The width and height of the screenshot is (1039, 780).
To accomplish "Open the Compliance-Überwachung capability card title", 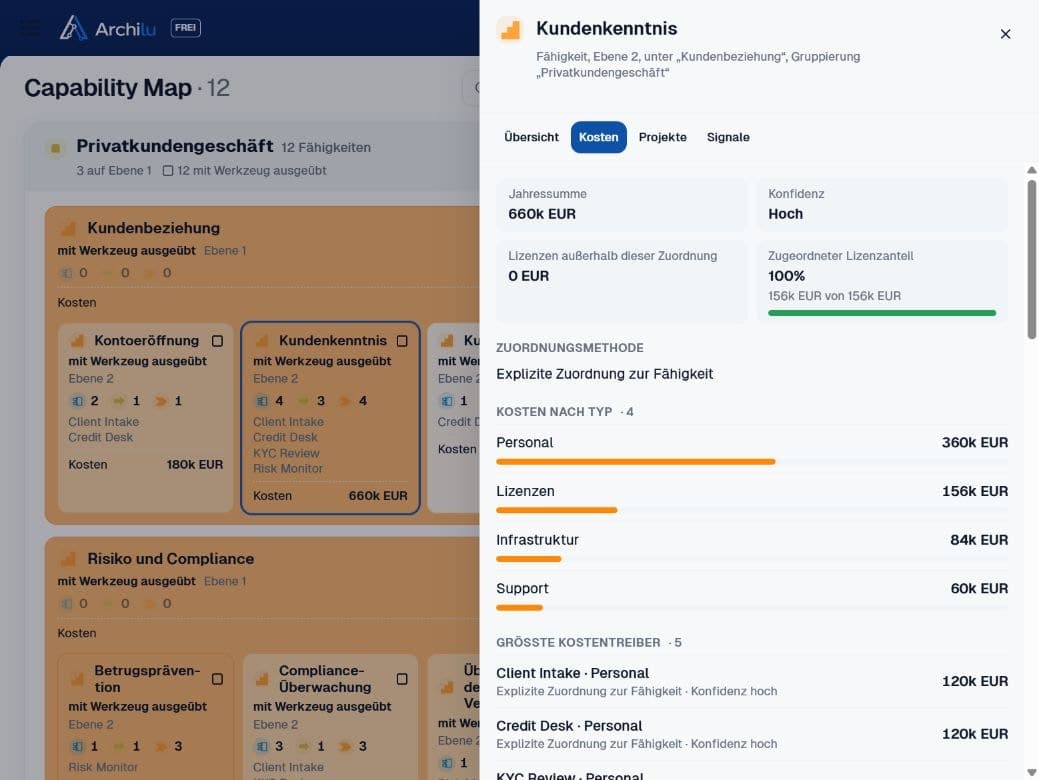I will click(325, 679).
